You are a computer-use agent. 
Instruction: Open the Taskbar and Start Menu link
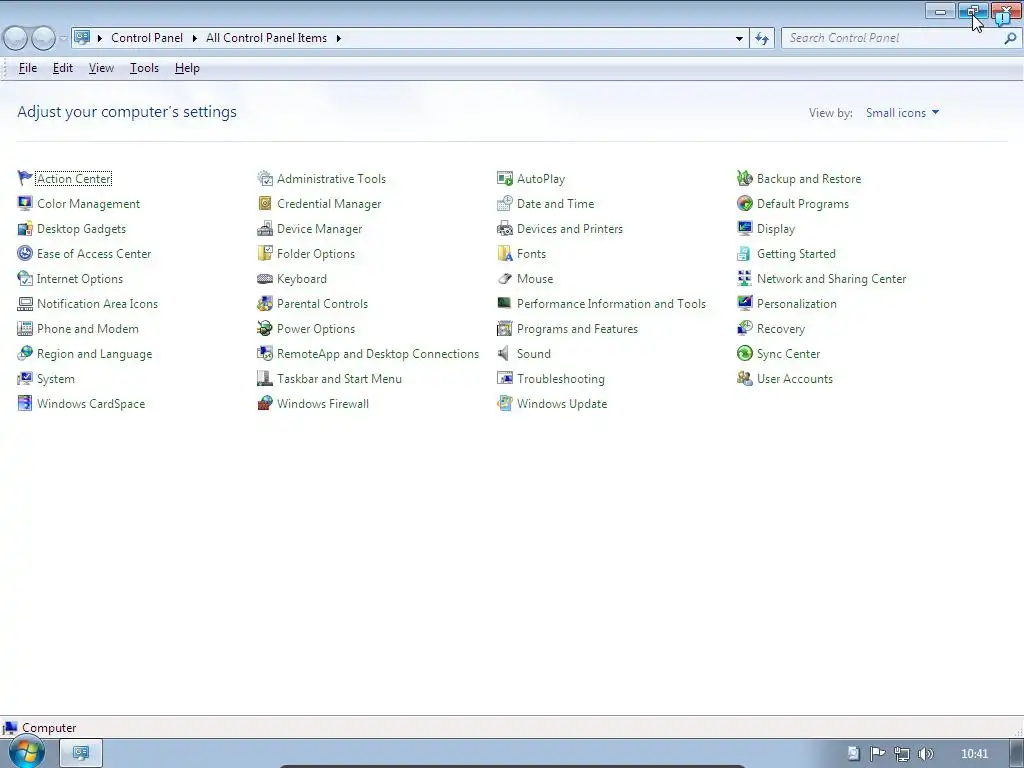pyautogui.click(x=339, y=379)
